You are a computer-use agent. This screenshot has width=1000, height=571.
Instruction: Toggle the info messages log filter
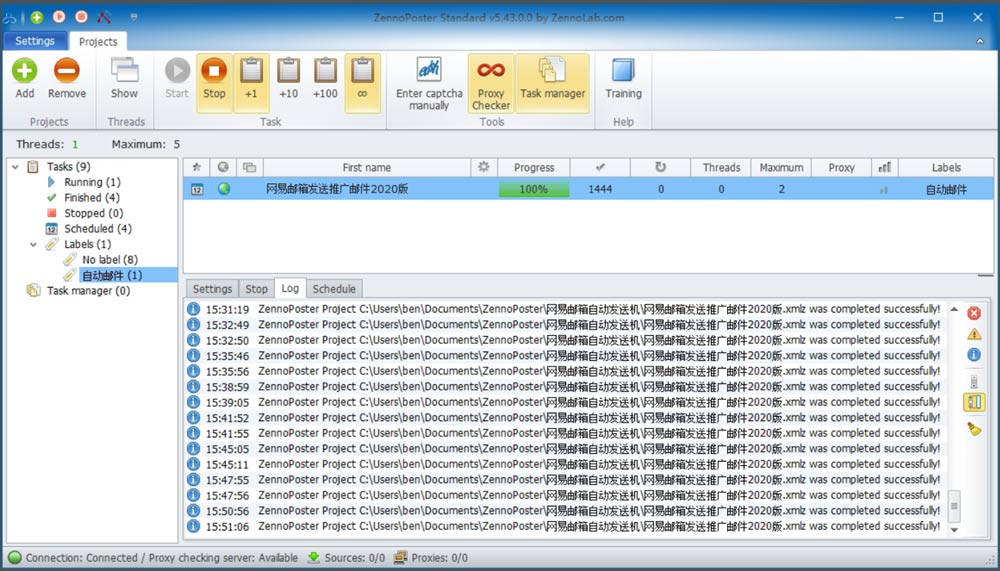point(974,355)
